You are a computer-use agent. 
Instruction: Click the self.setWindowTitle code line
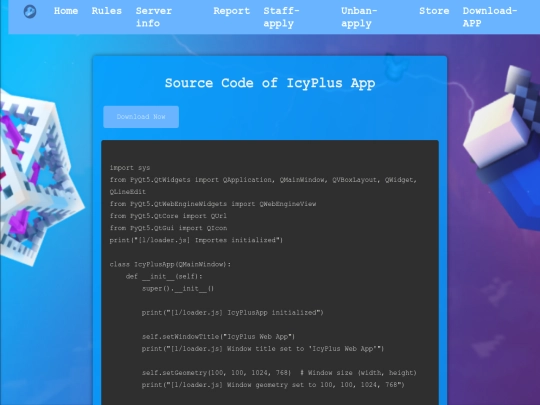[218, 336]
